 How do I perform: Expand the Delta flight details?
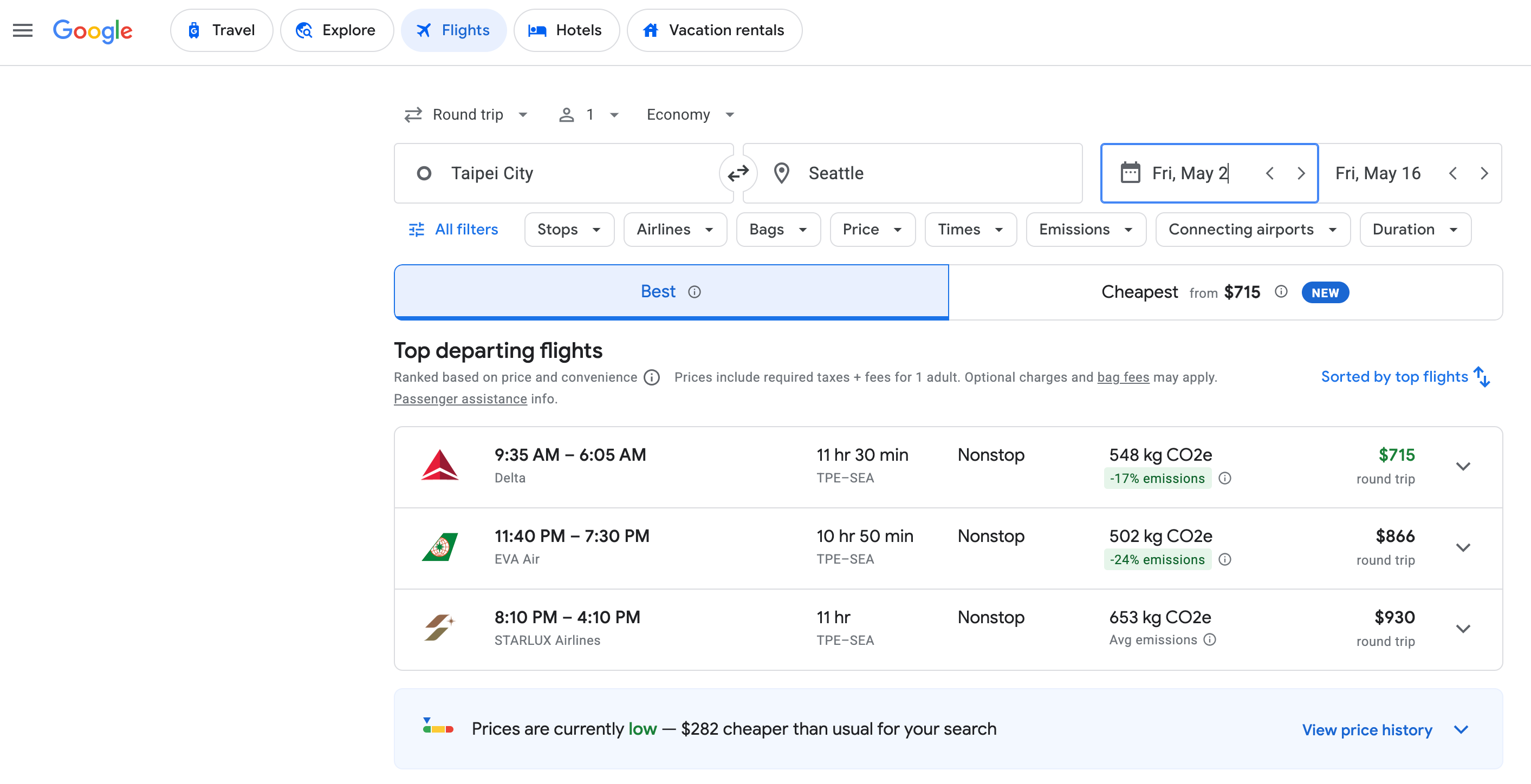1463,466
